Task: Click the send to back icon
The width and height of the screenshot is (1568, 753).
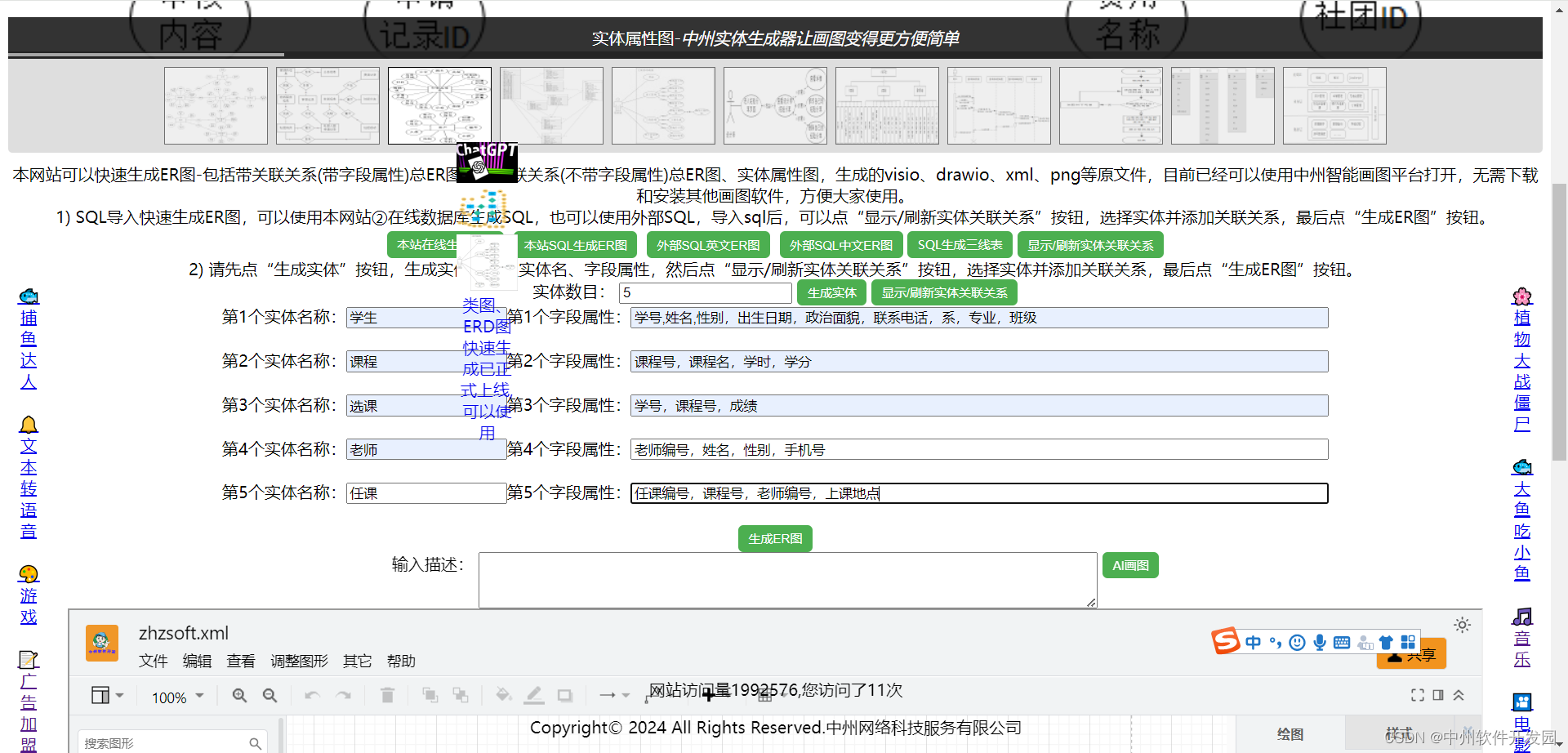Action: (x=461, y=695)
